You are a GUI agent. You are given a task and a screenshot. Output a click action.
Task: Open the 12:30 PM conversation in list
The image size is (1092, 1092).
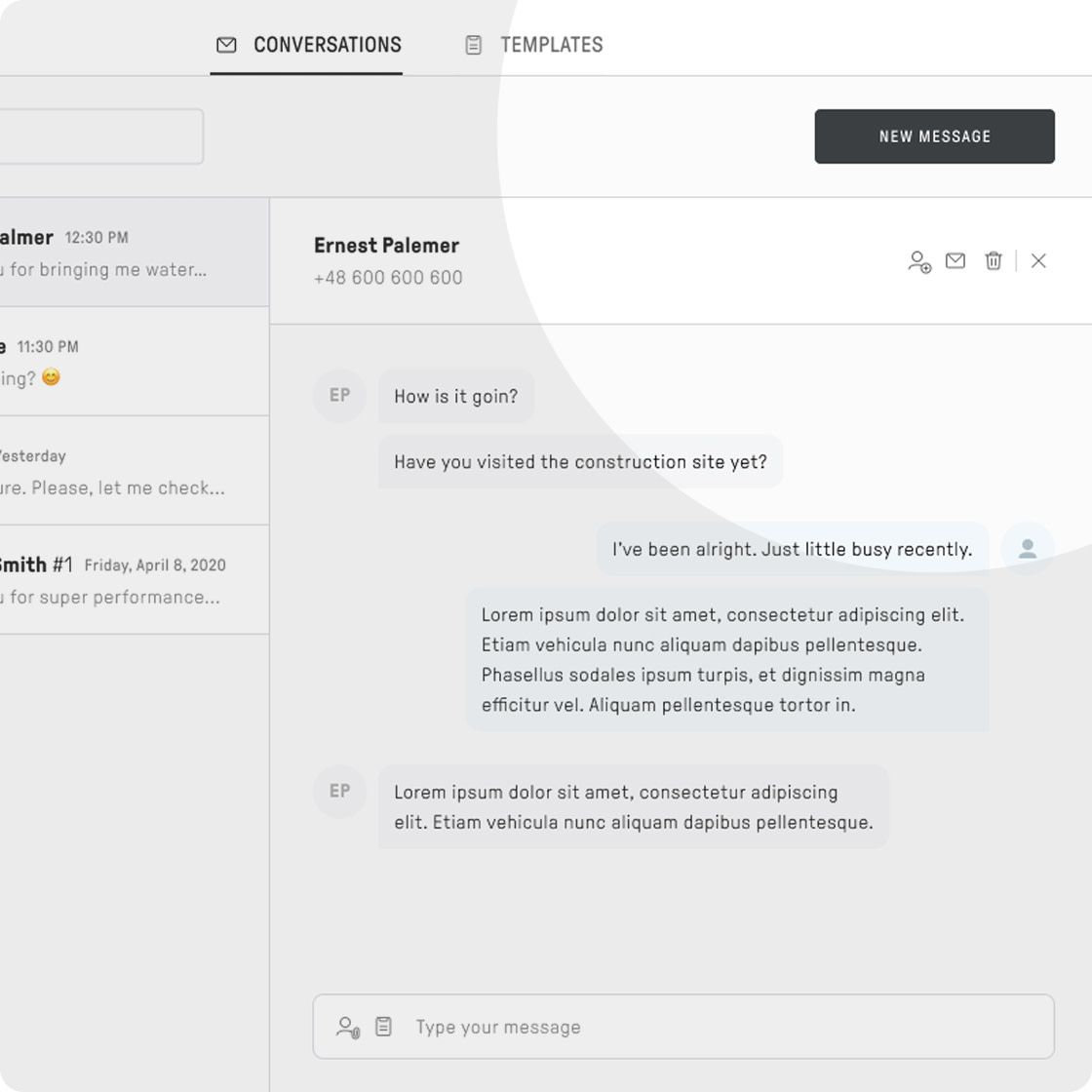tap(135, 253)
